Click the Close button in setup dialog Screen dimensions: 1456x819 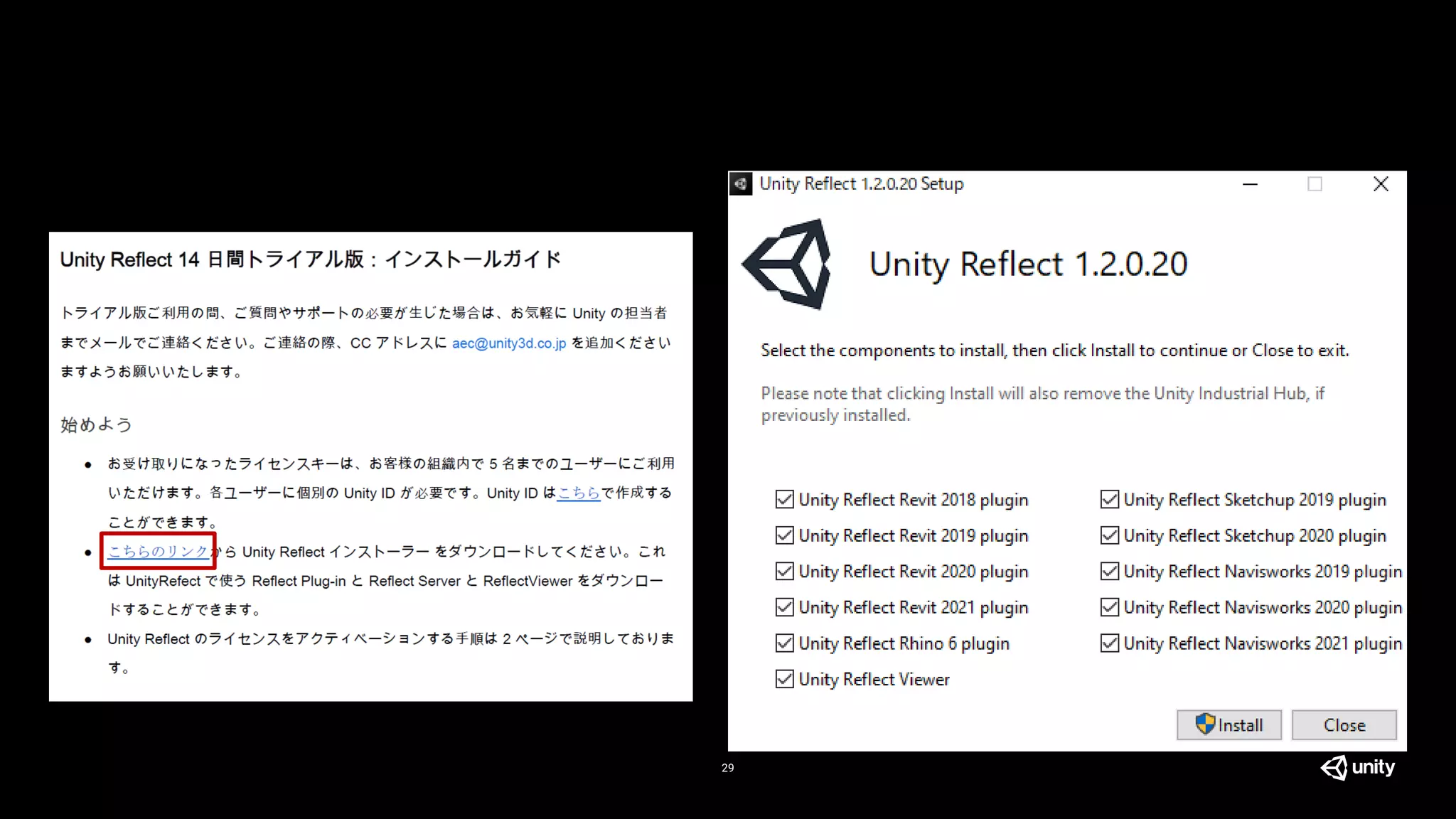coord(1344,725)
